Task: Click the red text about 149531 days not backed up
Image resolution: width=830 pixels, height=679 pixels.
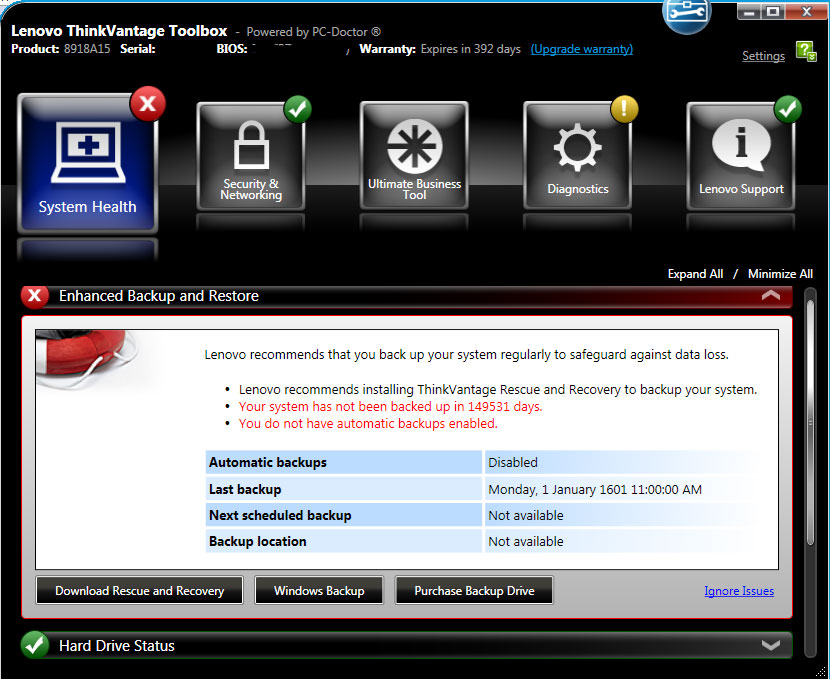Action: pos(391,406)
